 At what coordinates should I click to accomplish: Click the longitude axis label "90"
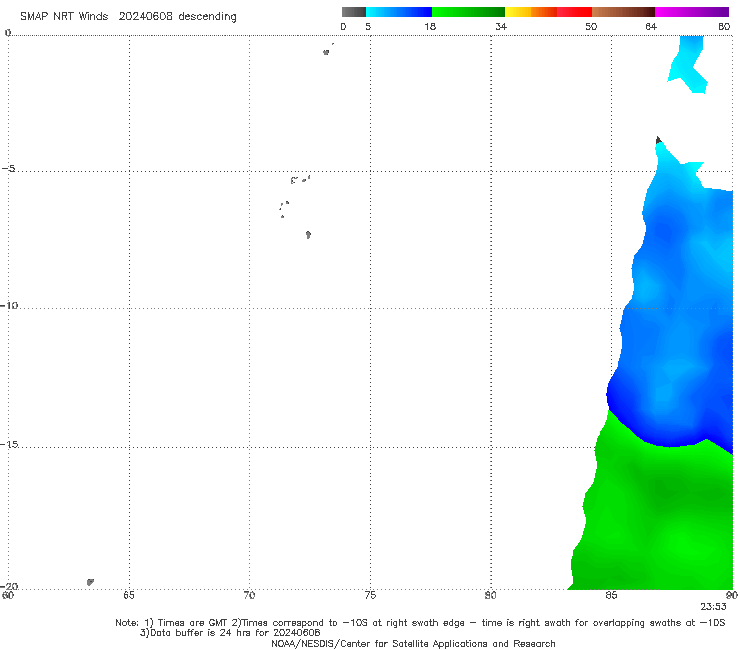point(732,595)
